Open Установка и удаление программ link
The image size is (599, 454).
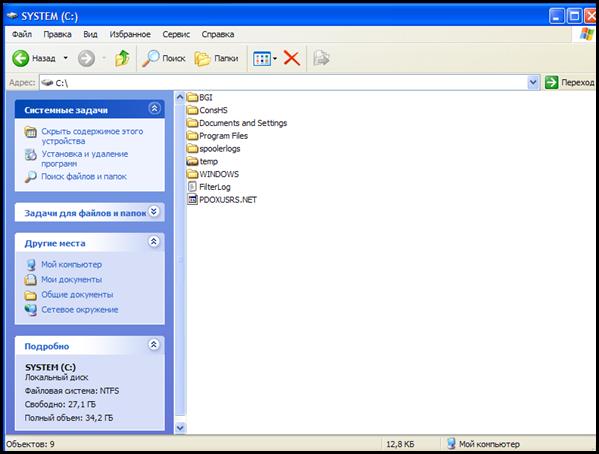[x=84, y=159]
